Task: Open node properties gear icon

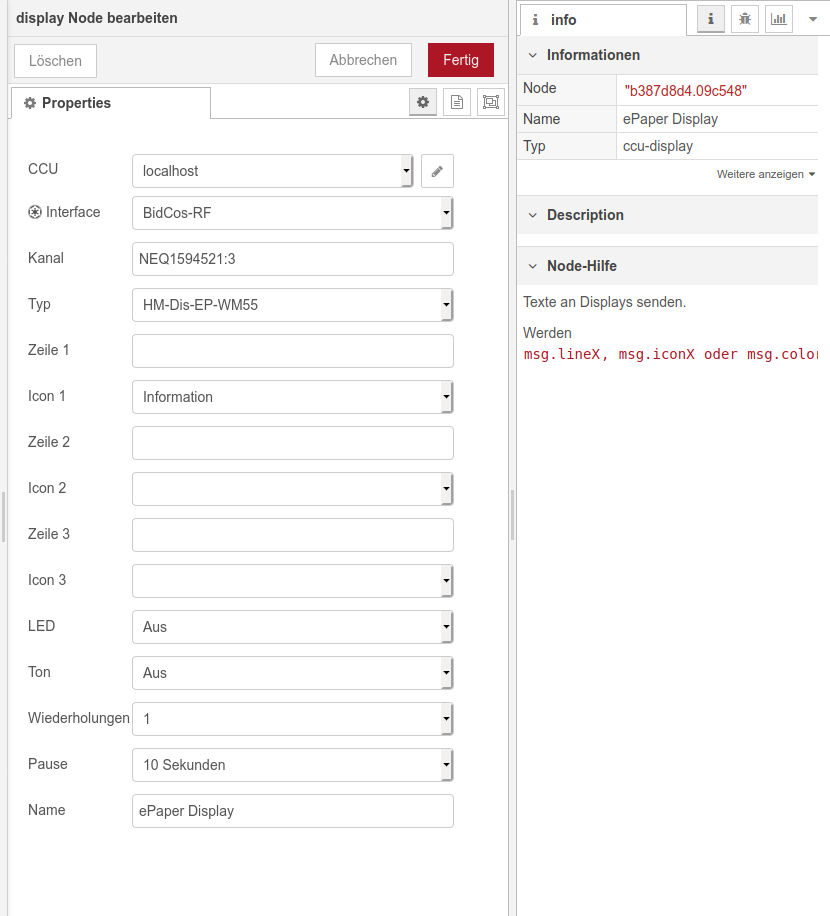Action: pyautogui.click(x=423, y=102)
